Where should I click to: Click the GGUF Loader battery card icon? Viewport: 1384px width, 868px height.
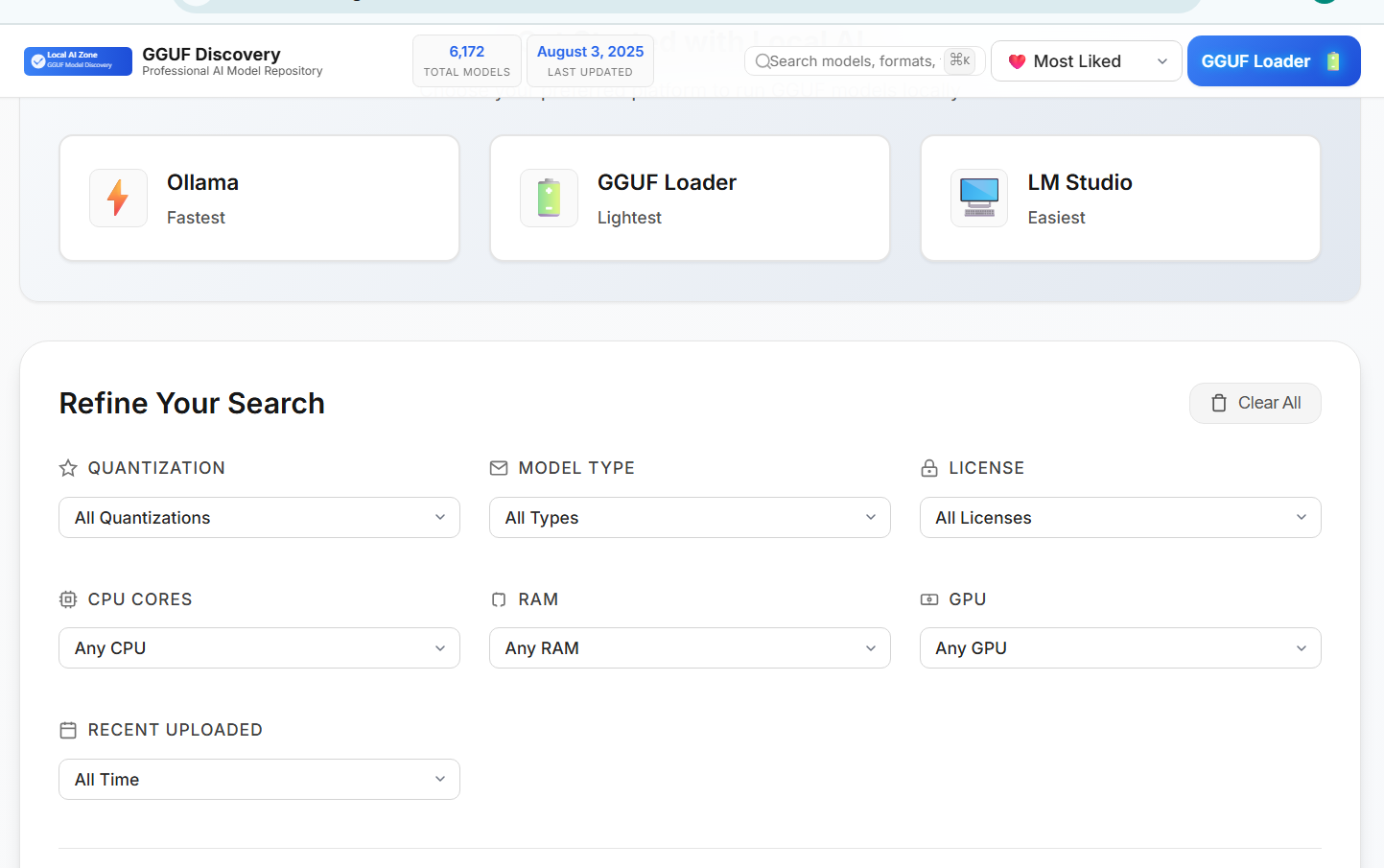pos(549,198)
